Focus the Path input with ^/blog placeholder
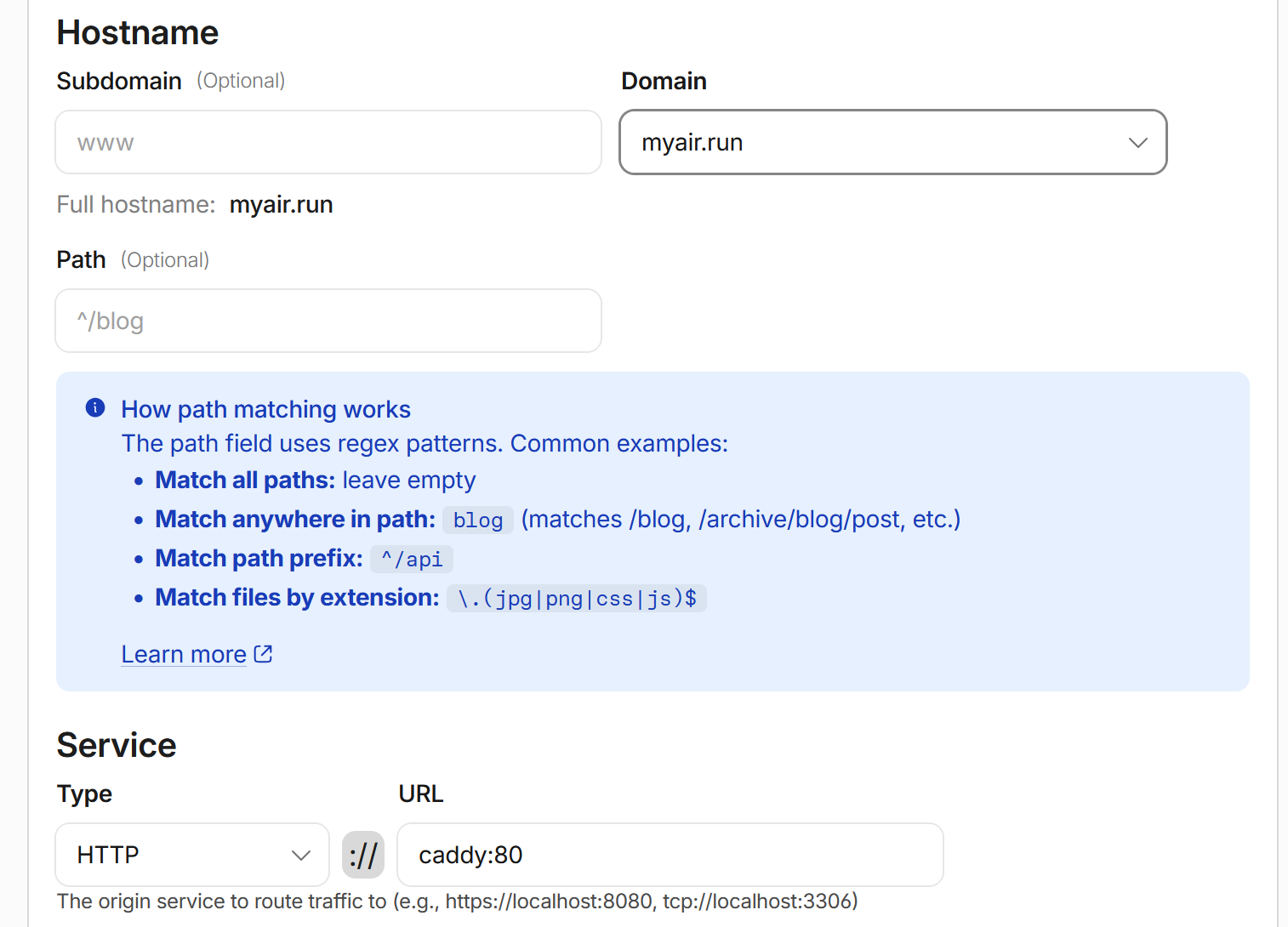 tap(328, 321)
